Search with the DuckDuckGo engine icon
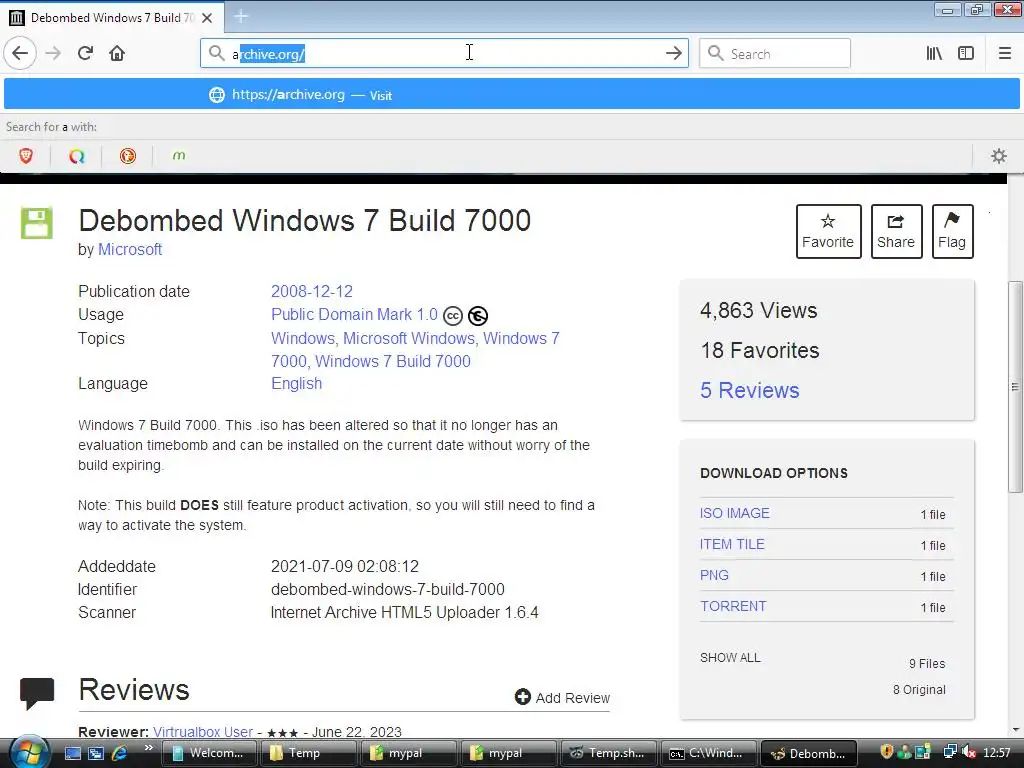 pyautogui.click(x=128, y=156)
